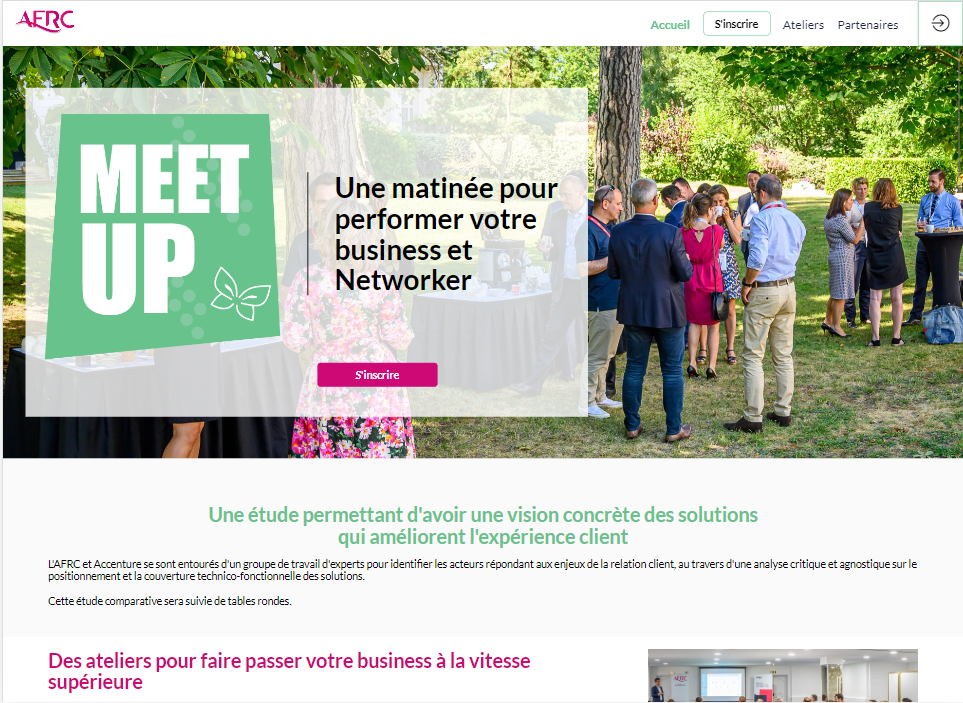Click the green heading 'Une étude permettant'
Screen dimensions: 963x703
click(x=483, y=526)
